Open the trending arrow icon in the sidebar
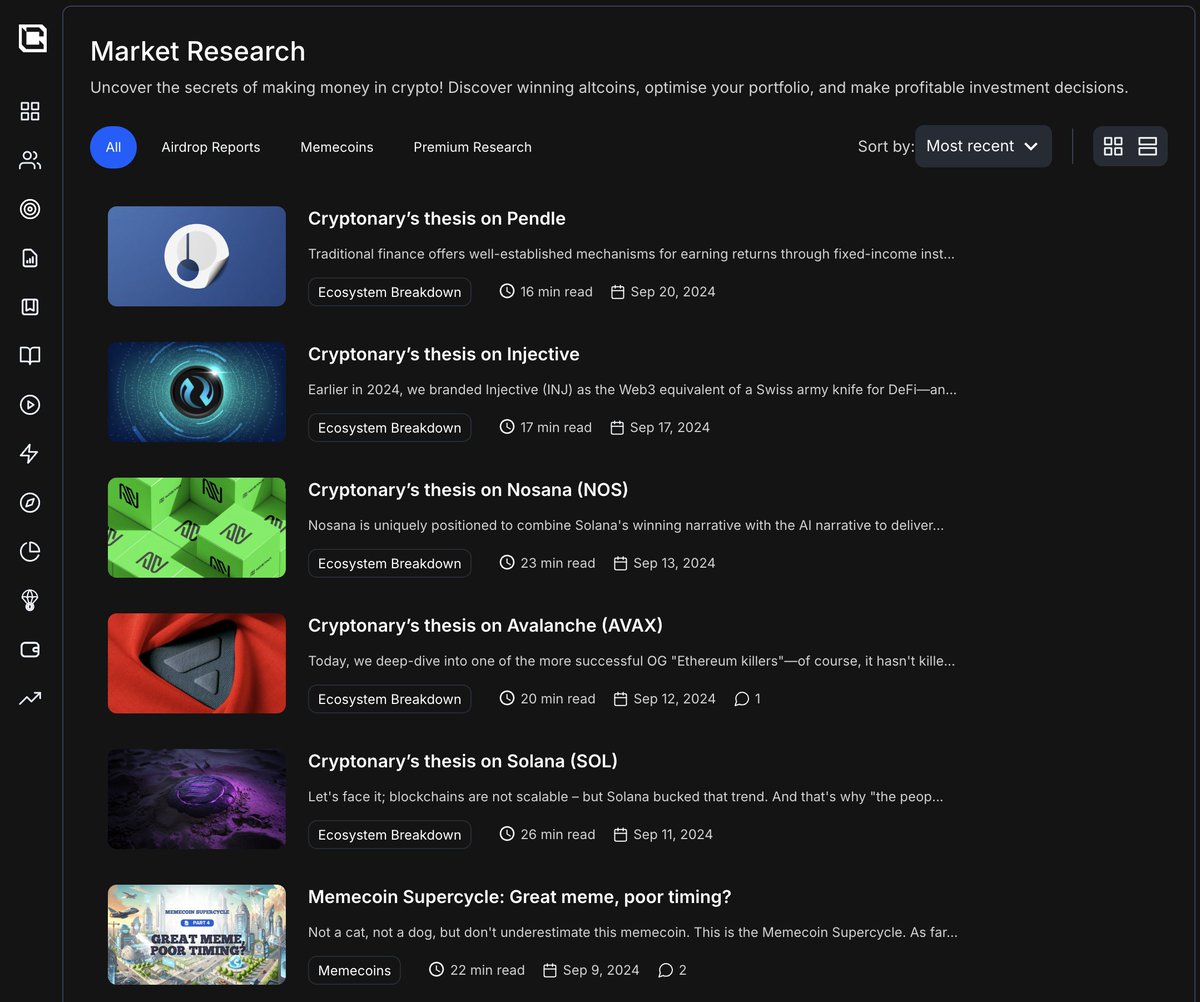This screenshot has height=1002, width=1200. 30,698
